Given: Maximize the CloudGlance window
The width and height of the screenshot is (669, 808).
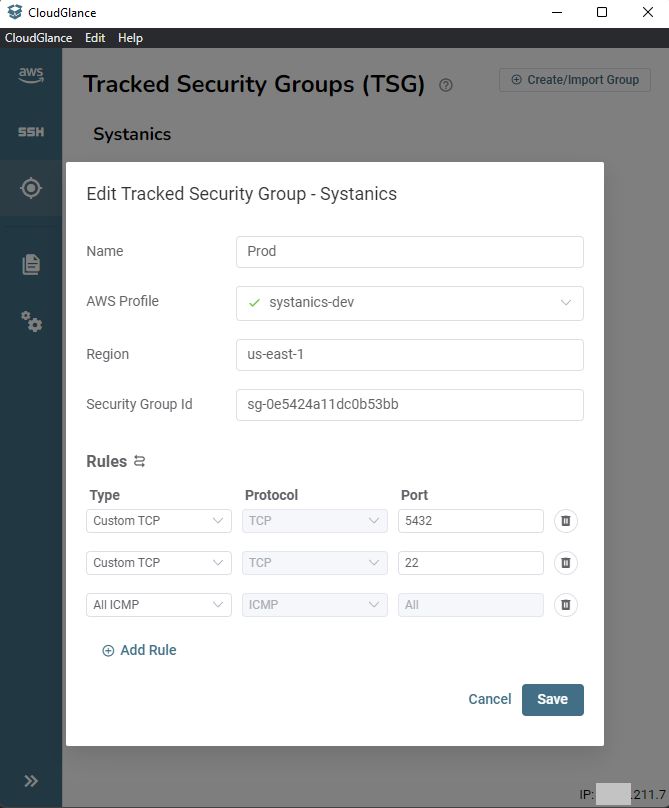Looking at the screenshot, I should [602, 12].
